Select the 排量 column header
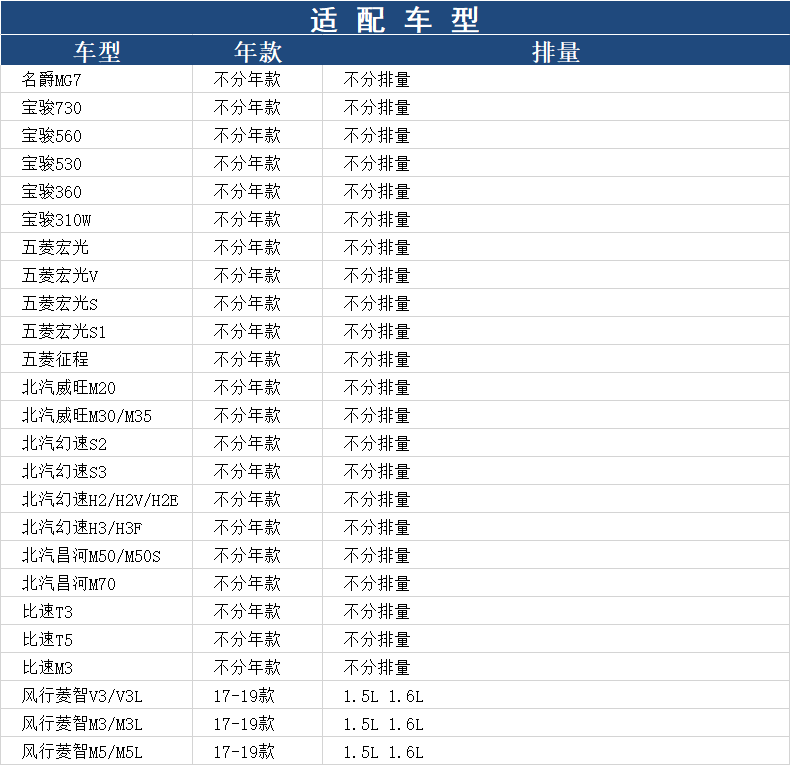 [556, 52]
